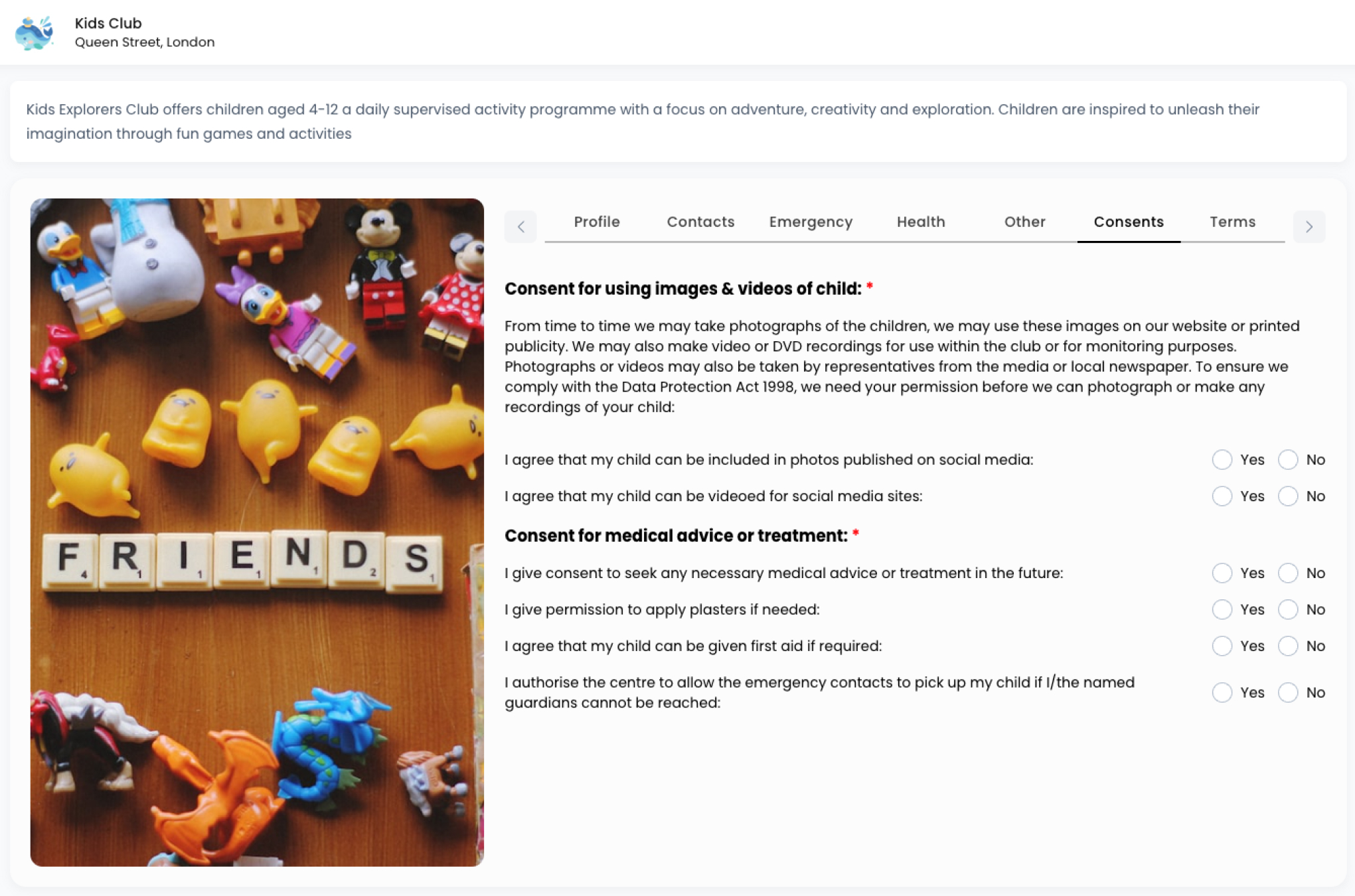Image resolution: width=1355 pixels, height=896 pixels.
Task: Open the Emergency section
Action: (x=810, y=222)
